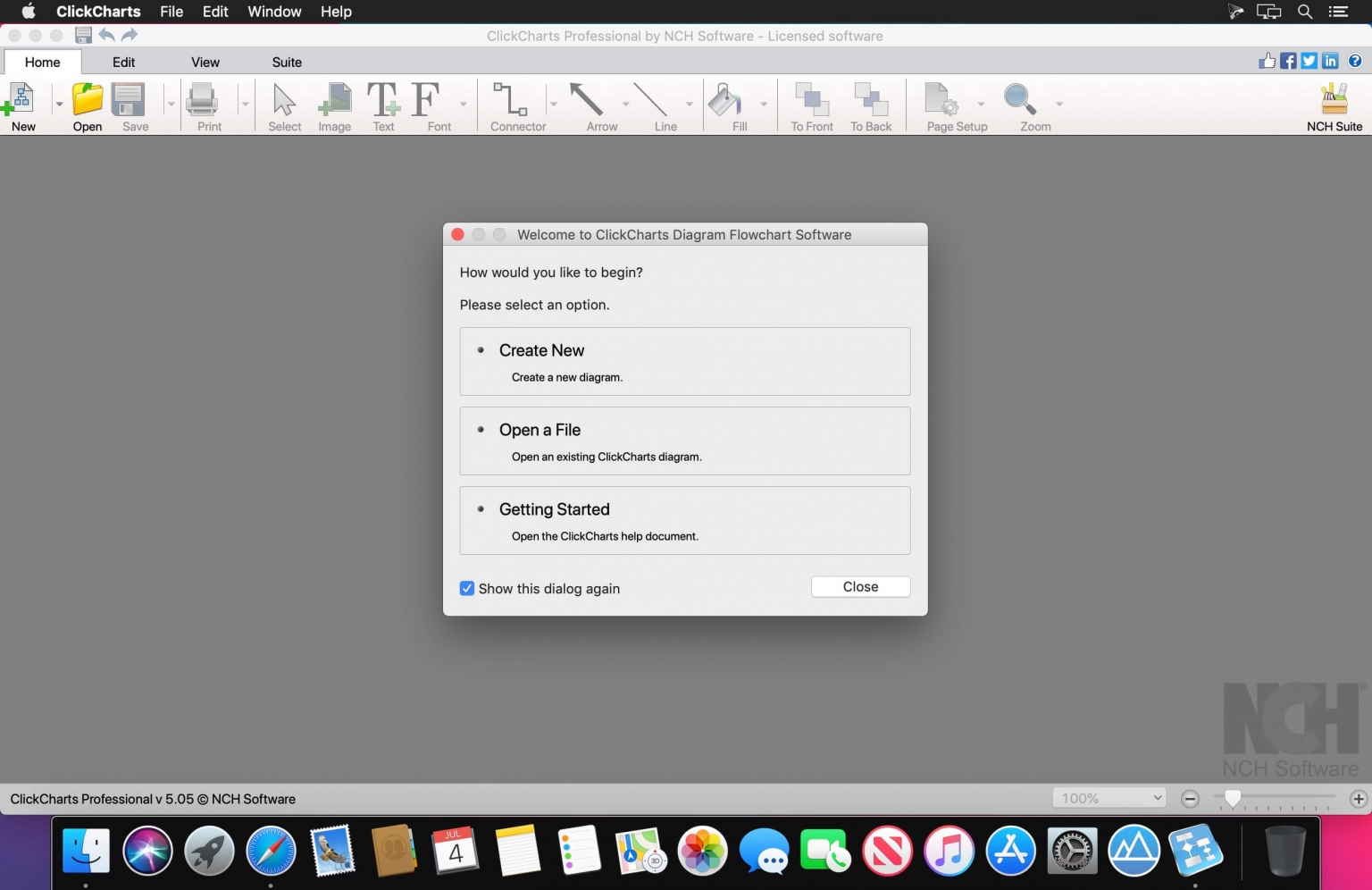
Task: Open the NCH Suite toolbox icon
Action: click(1334, 101)
